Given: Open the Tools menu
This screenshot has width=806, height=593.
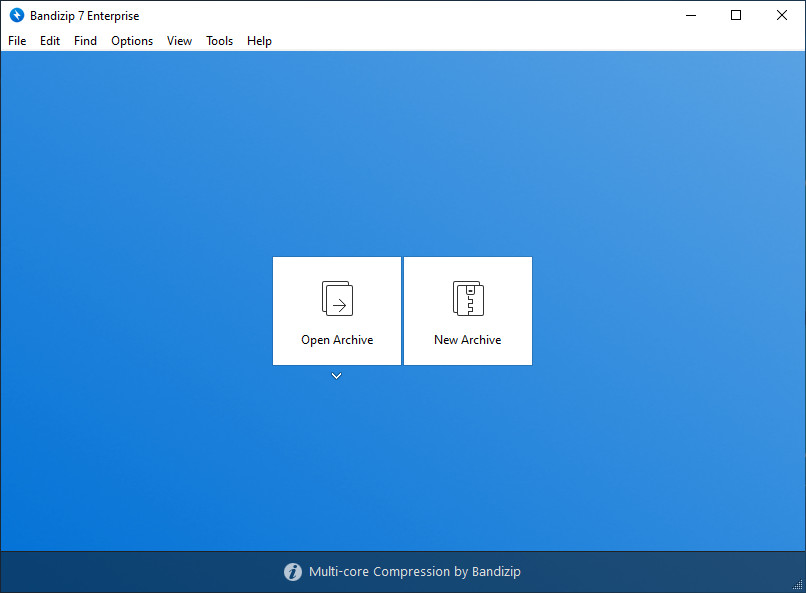Looking at the screenshot, I should pos(219,41).
